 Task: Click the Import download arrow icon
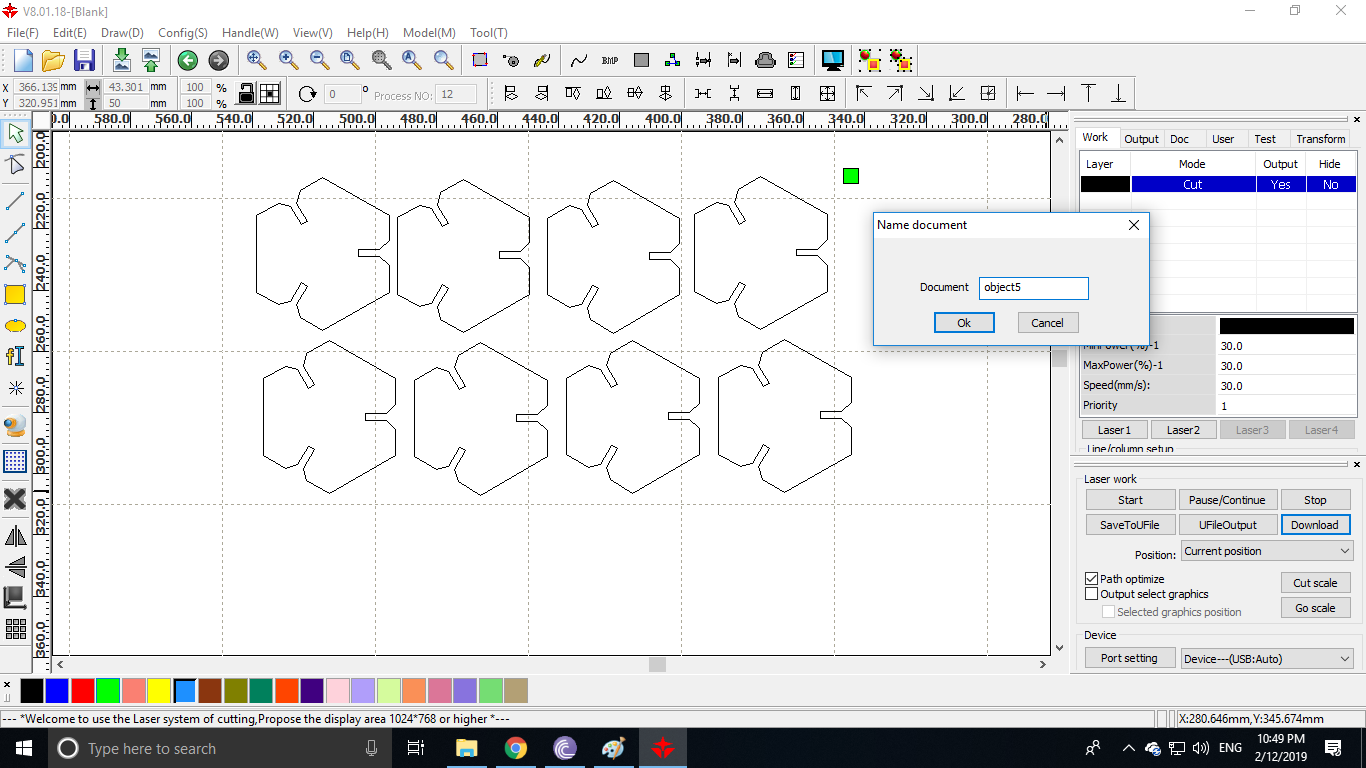click(121, 60)
